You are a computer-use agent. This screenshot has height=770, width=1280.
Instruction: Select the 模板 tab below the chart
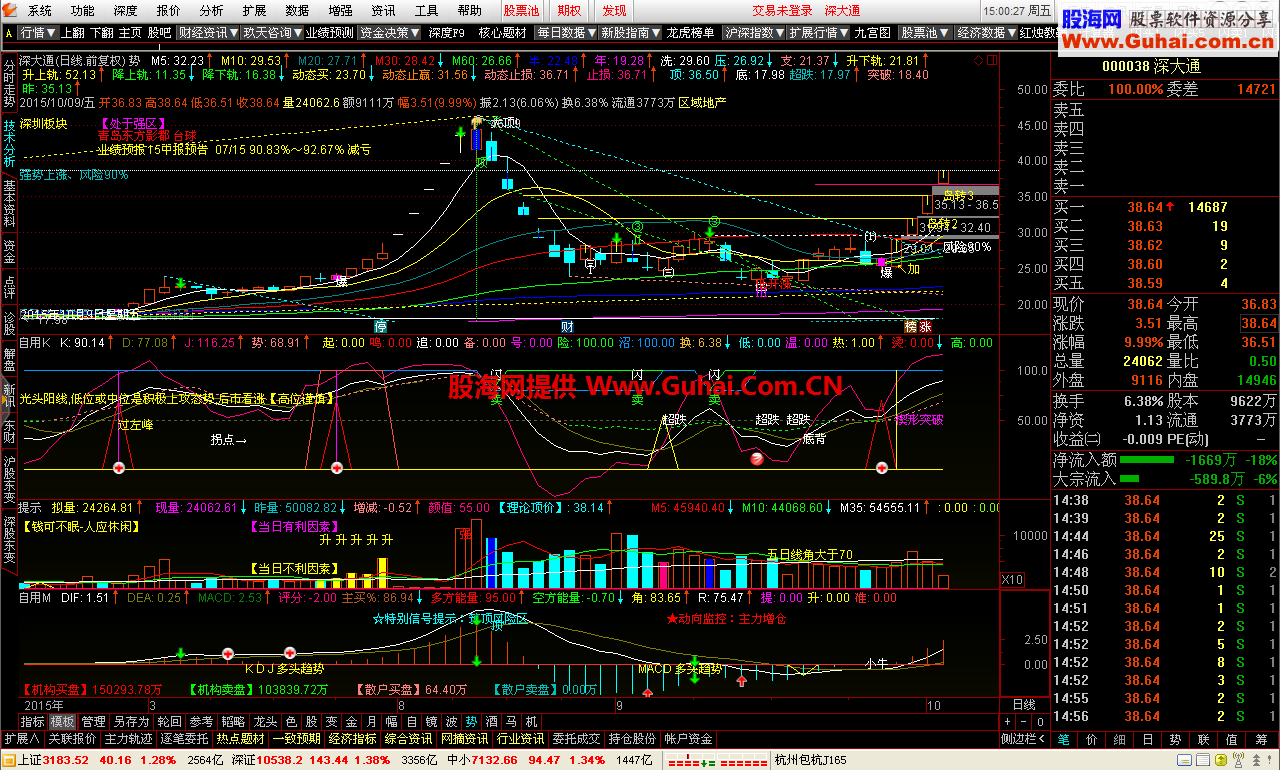coord(63,721)
